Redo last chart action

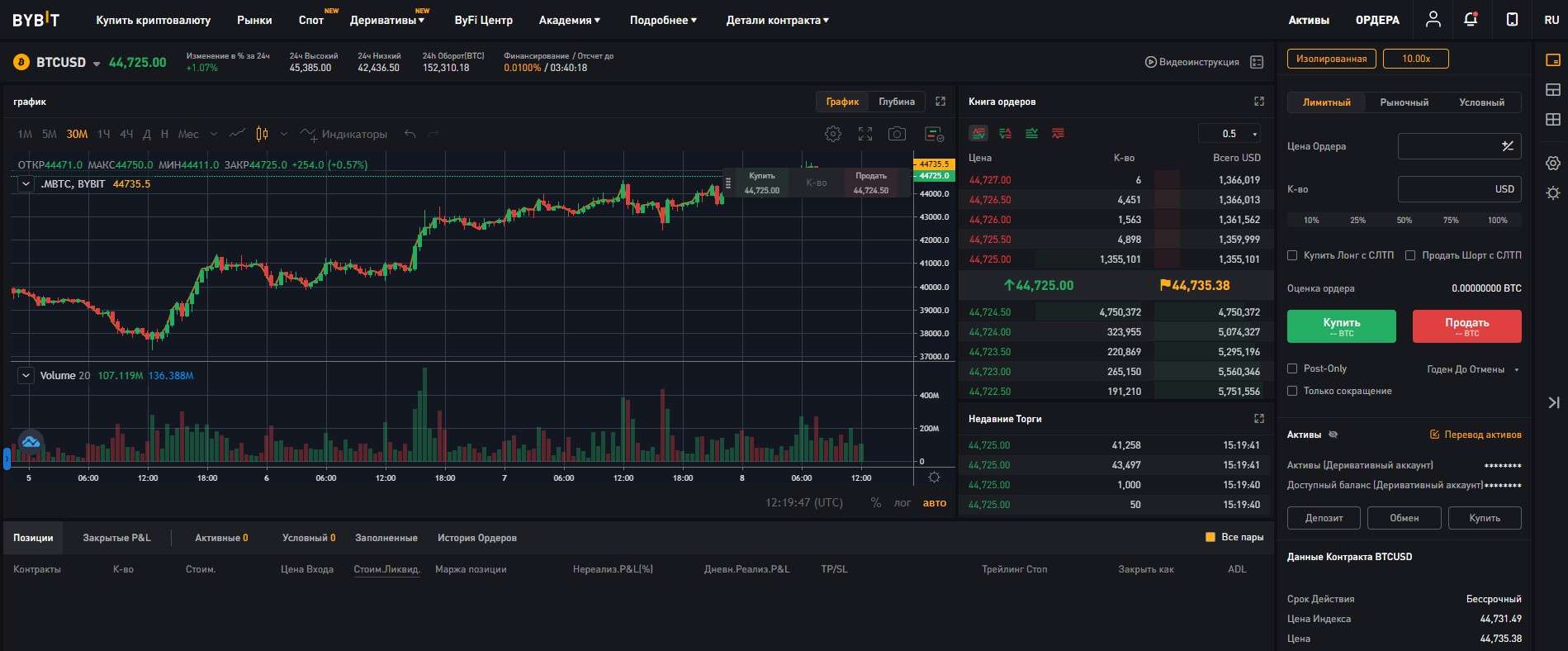click(x=433, y=134)
